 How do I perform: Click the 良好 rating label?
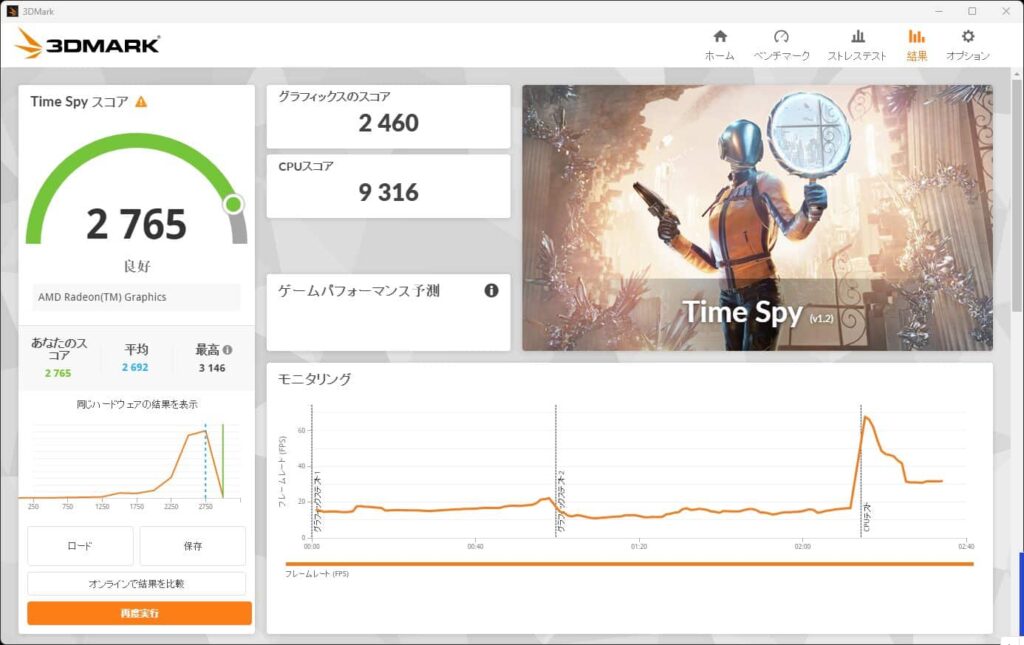pyautogui.click(x=136, y=266)
